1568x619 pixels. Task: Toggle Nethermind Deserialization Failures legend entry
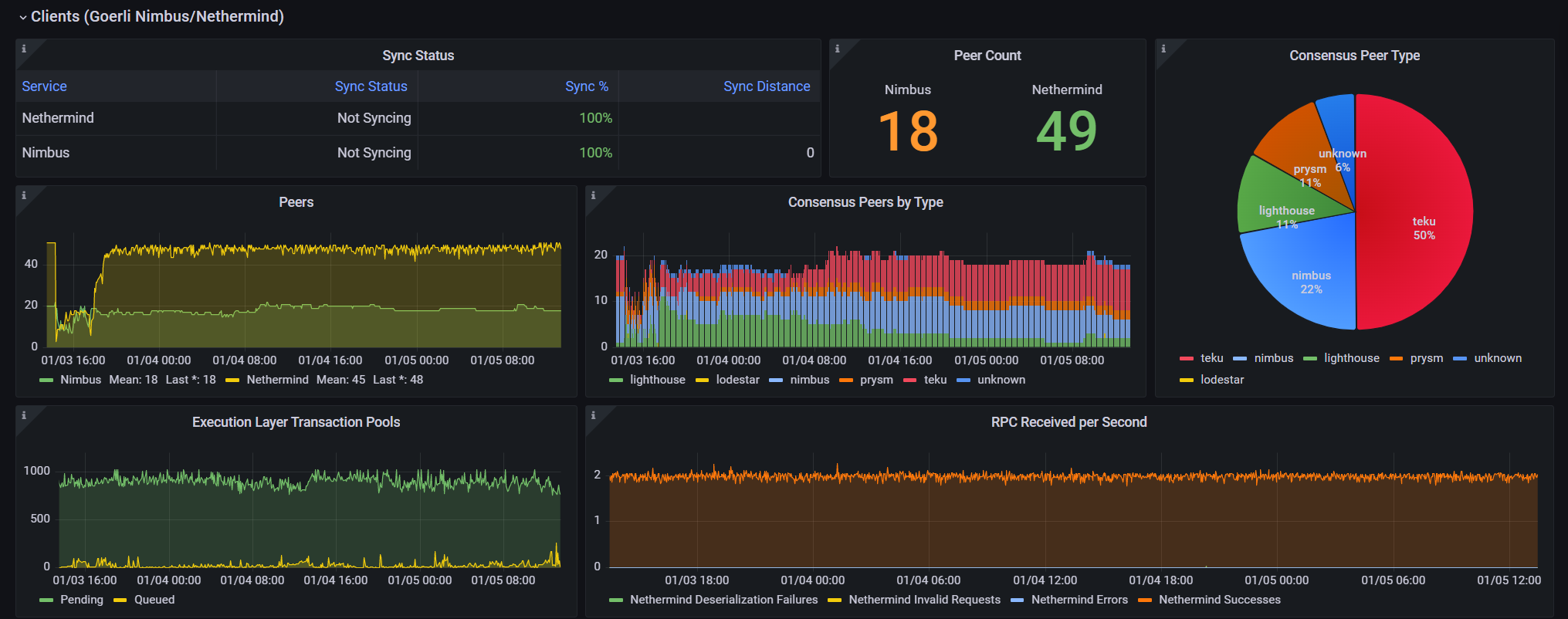point(723,600)
